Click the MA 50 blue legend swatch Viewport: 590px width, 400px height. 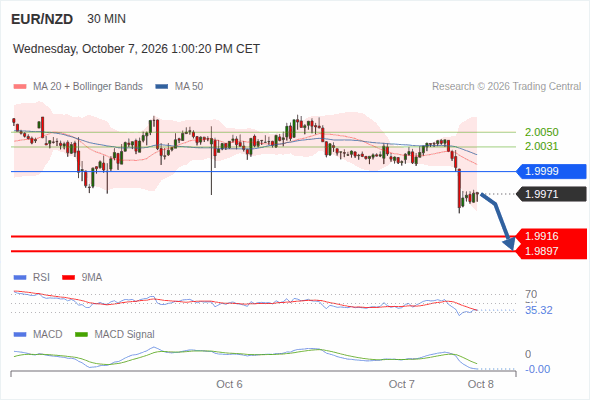pyautogui.click(x=161, y=87)
